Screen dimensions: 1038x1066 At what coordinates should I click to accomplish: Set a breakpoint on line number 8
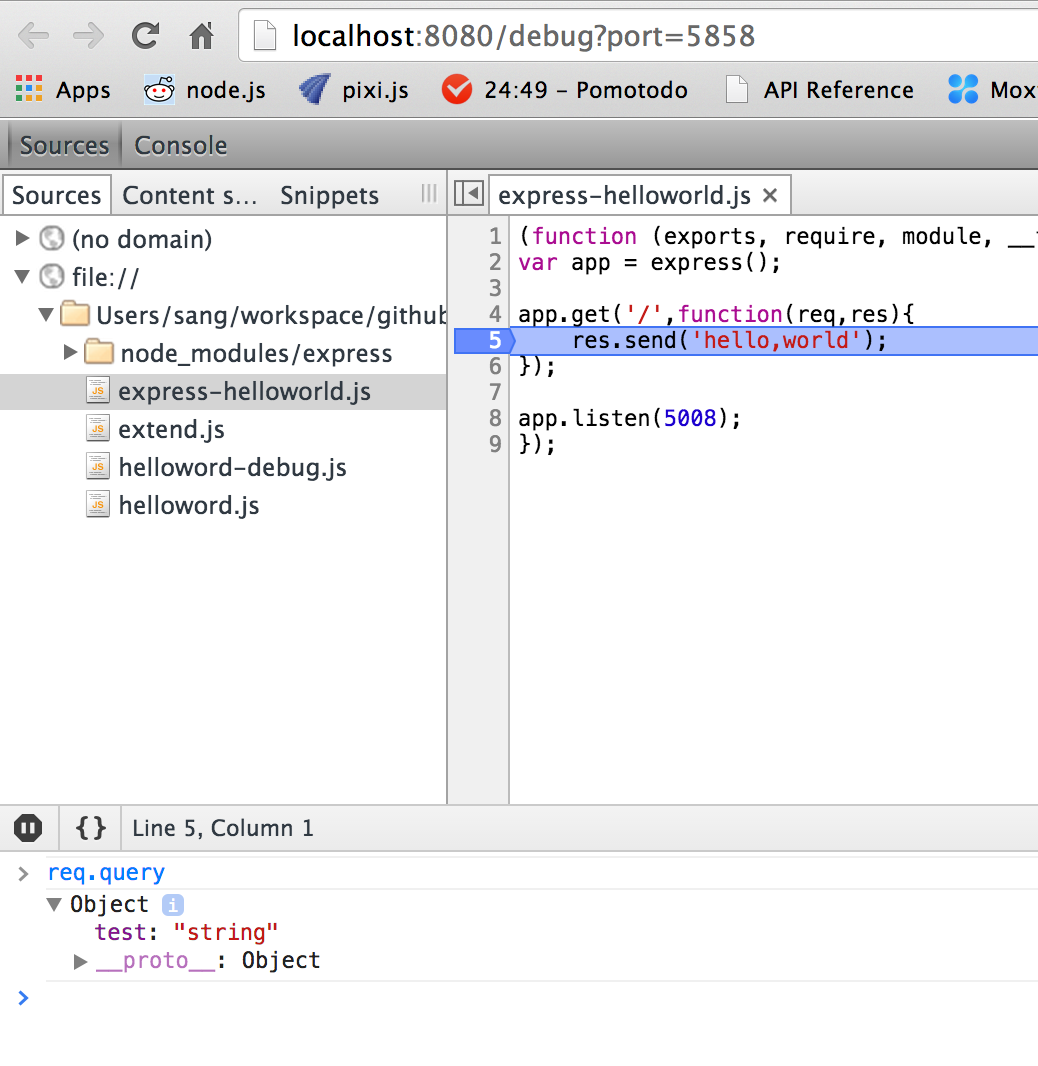(494, 418)
